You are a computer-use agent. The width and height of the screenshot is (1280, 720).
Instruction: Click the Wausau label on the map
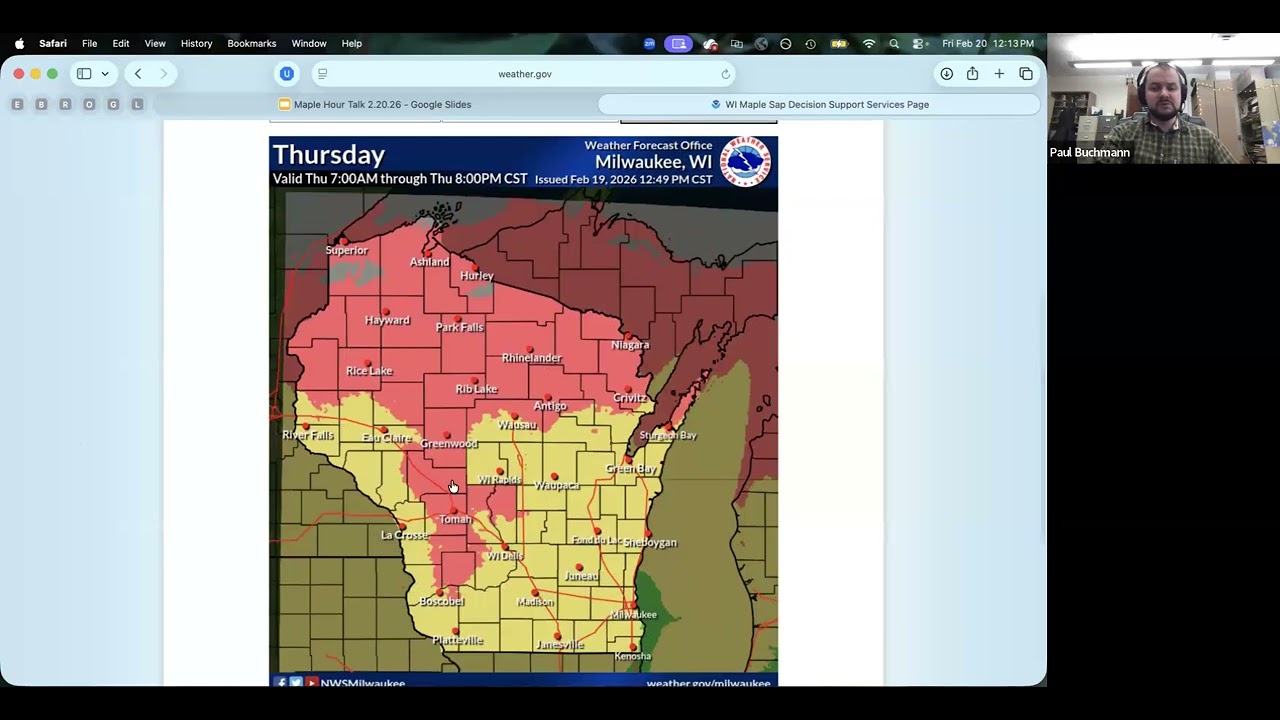pyautogui.click(x=517, y=425)
